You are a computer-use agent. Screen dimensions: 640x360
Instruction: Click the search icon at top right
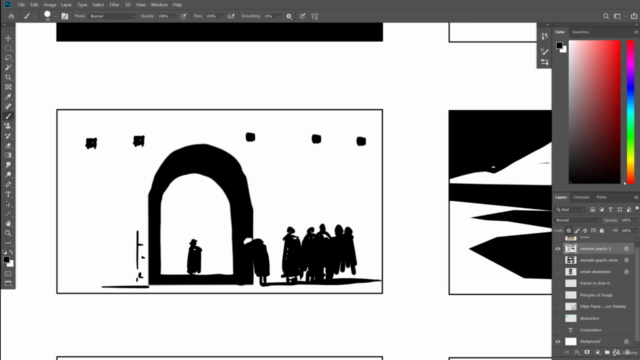coord(606,16)
